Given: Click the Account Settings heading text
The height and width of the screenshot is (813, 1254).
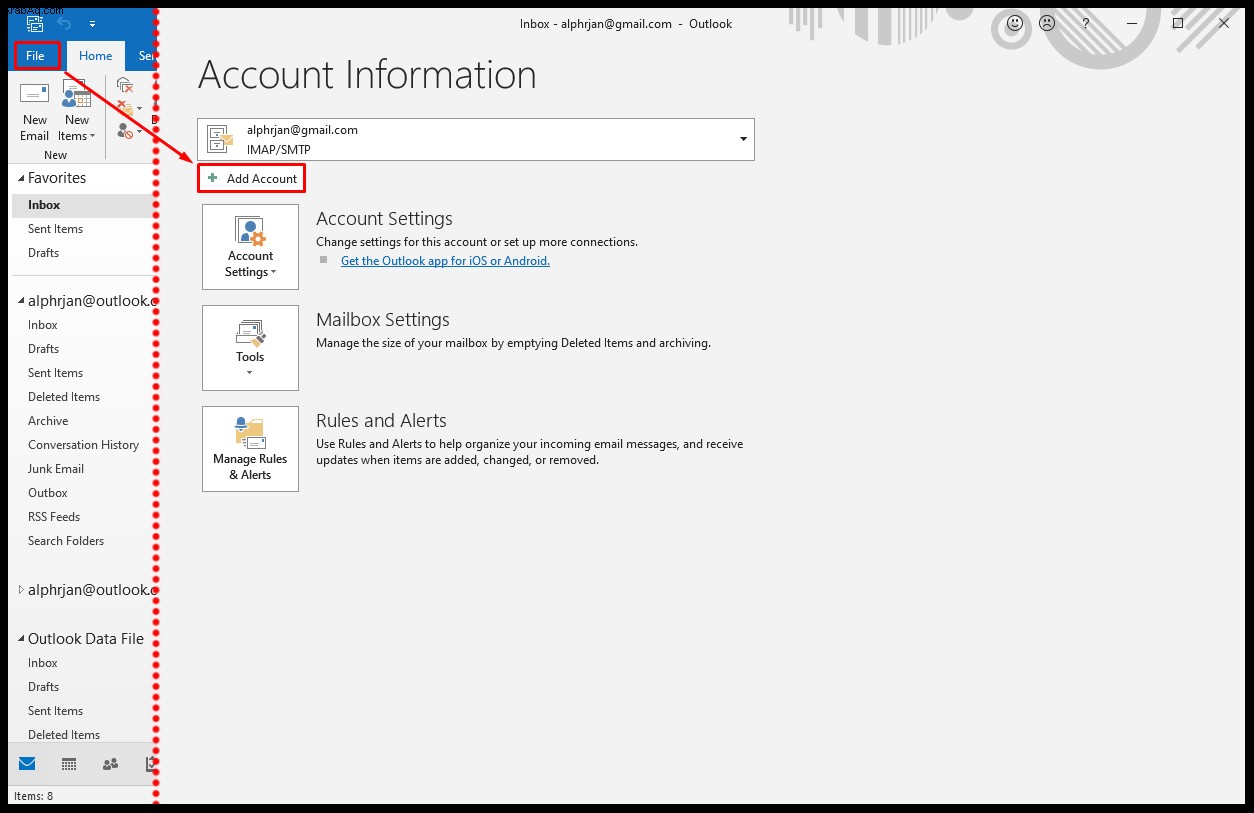Looking at the screenshot, I should [384, 219].
